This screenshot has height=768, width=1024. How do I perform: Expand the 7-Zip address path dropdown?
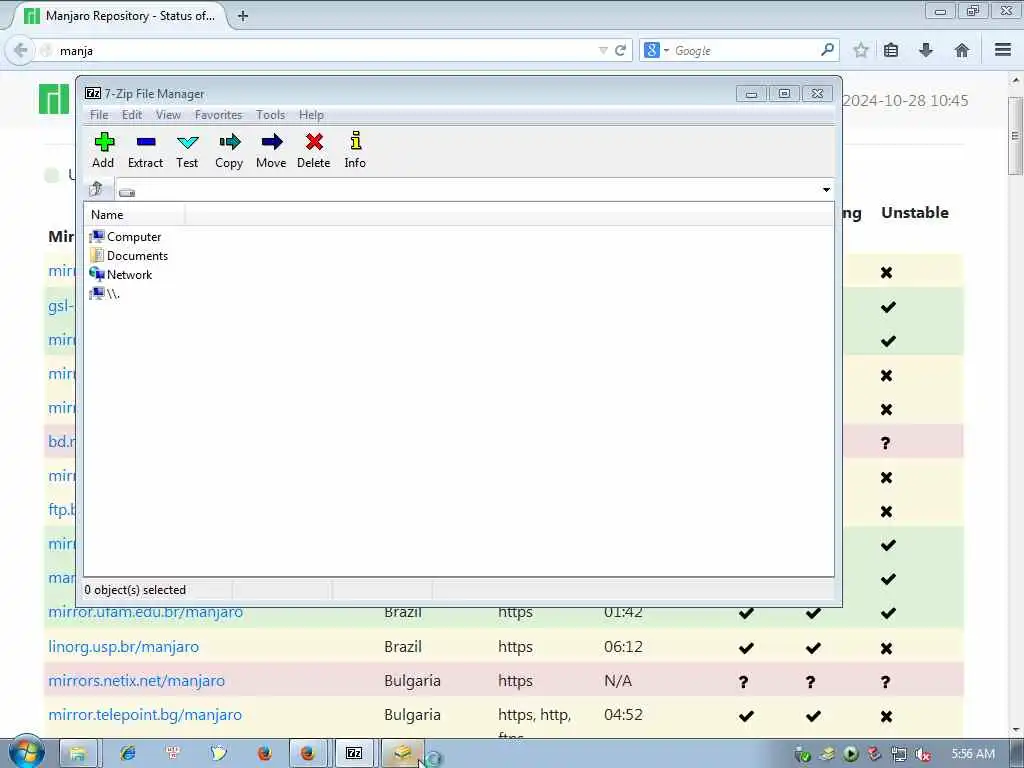pyautogui.click(x=826, y=189)
